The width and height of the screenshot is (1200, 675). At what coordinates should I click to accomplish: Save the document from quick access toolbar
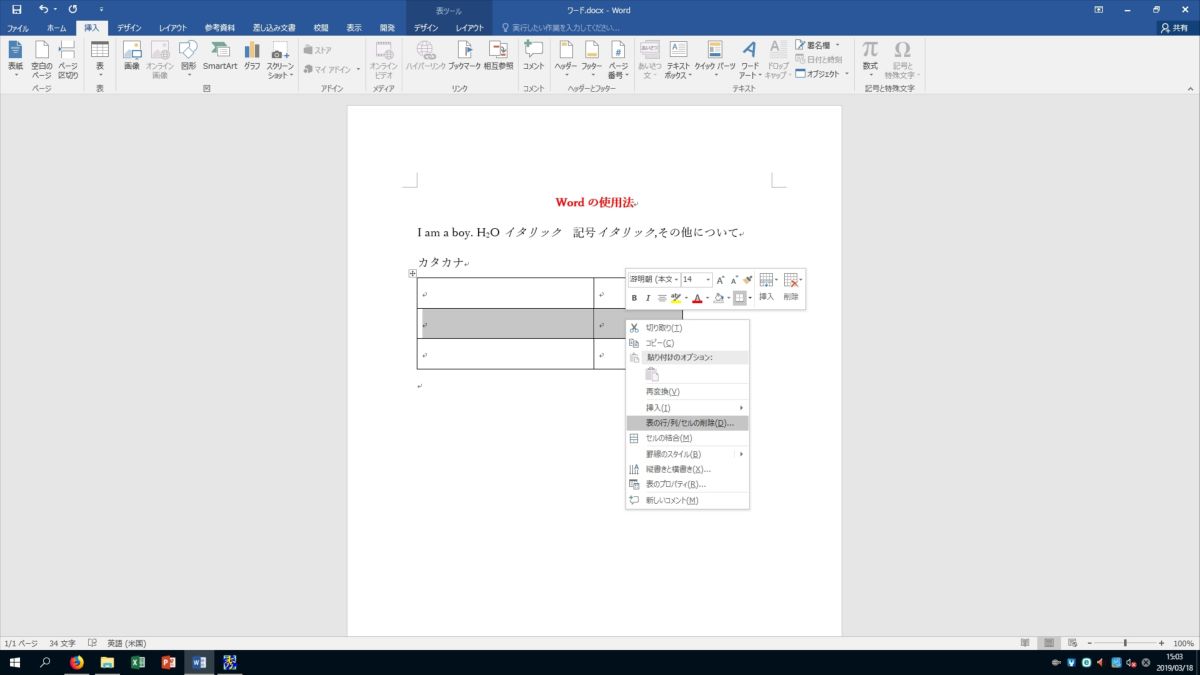tap(17, 9)
